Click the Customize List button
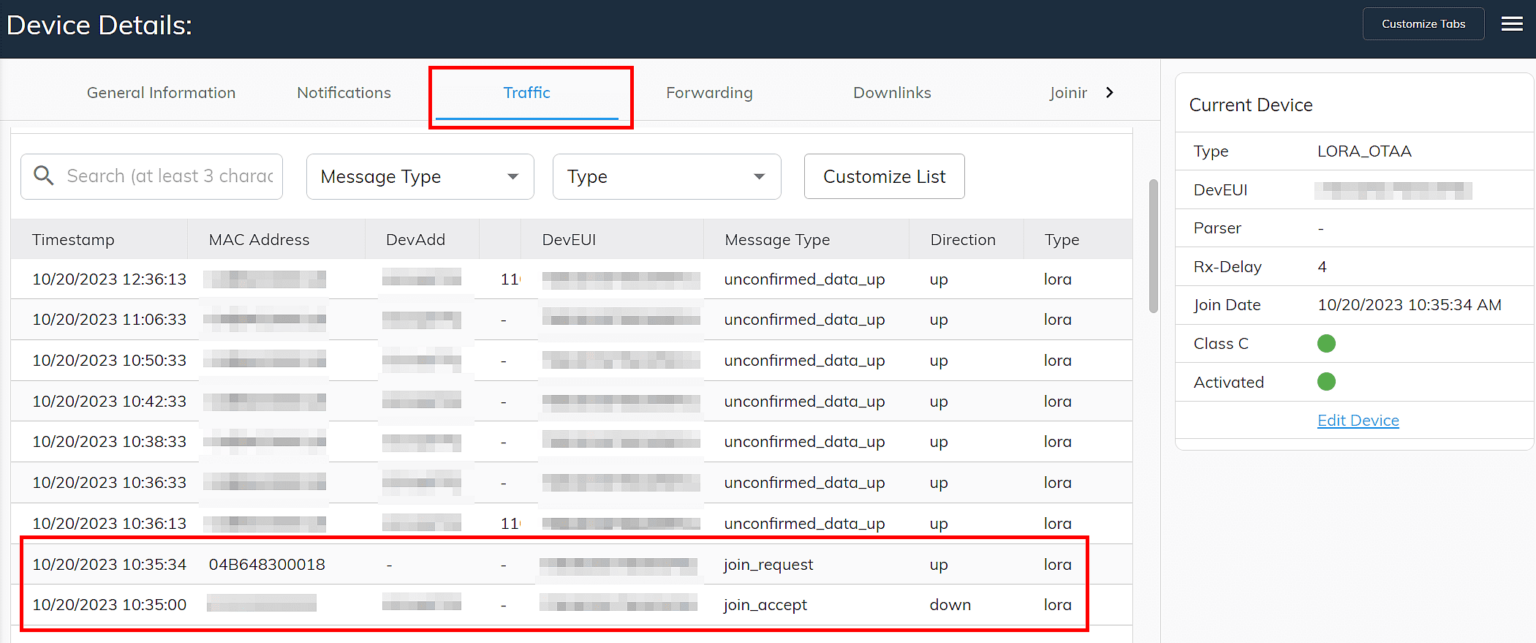 (884, 176)
